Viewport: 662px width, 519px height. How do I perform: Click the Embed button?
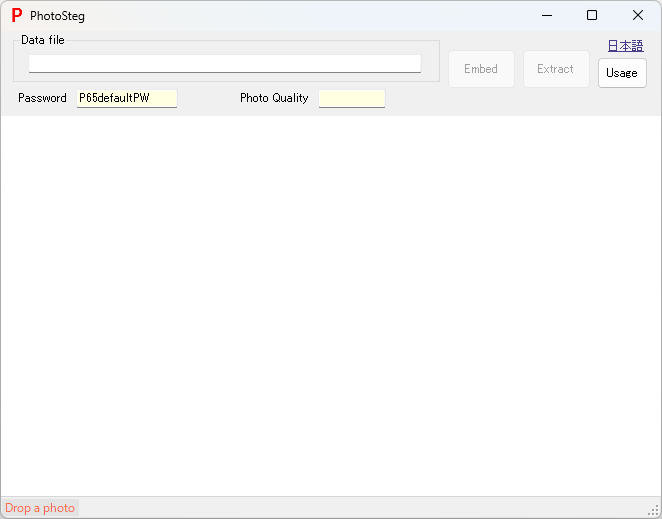tap(481, 69)
